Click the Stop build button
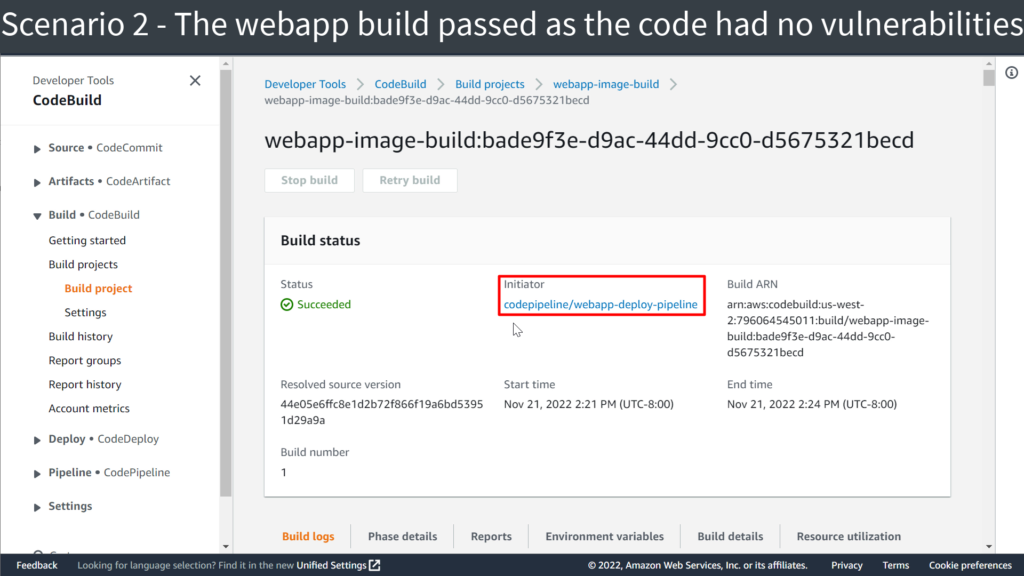This screenshot has width=1024, height=576. point(310,180)
